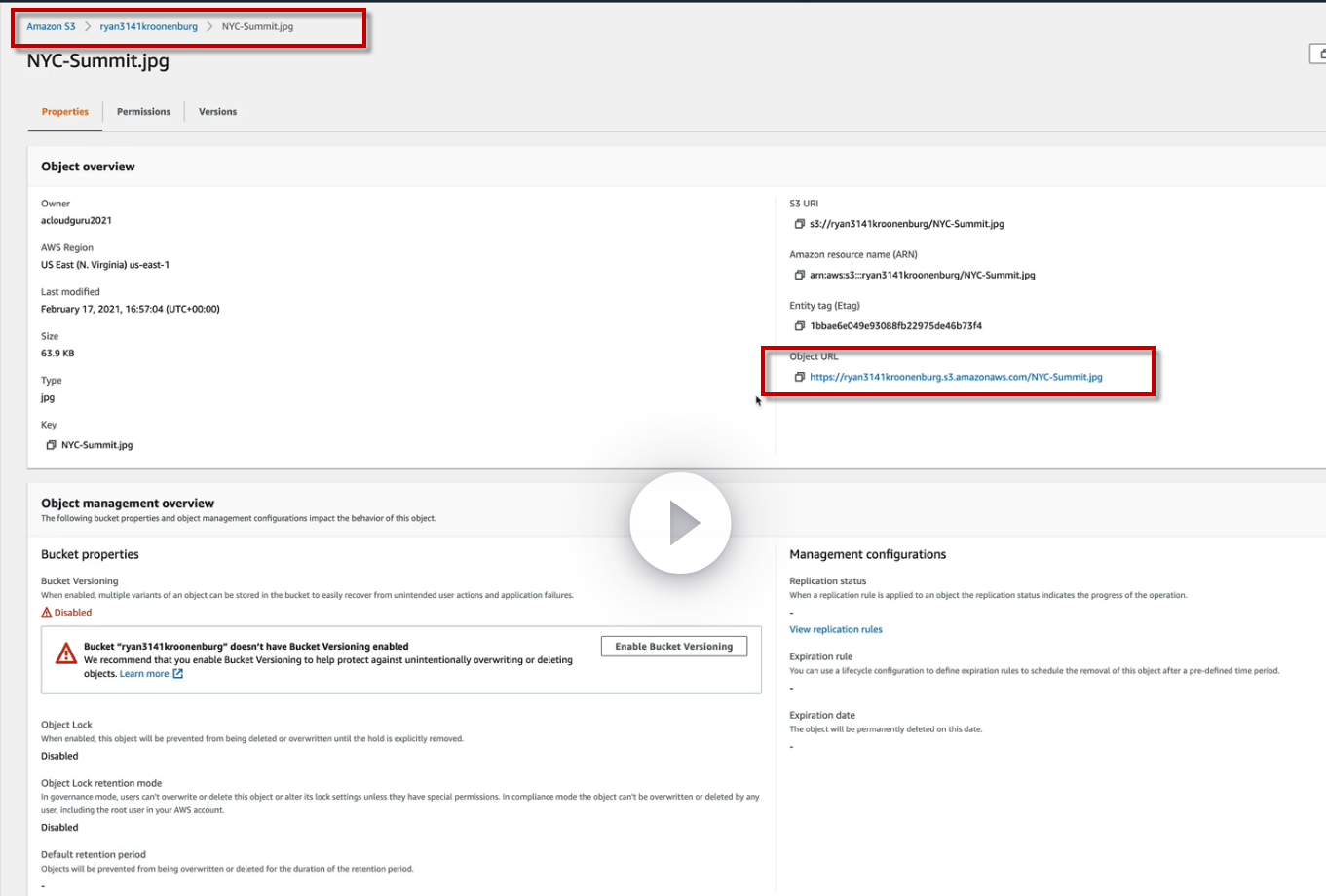This screenshot has width=1326, height=896.
Task: Select the Entity tag (Etag) label
Action: (824, 306)
